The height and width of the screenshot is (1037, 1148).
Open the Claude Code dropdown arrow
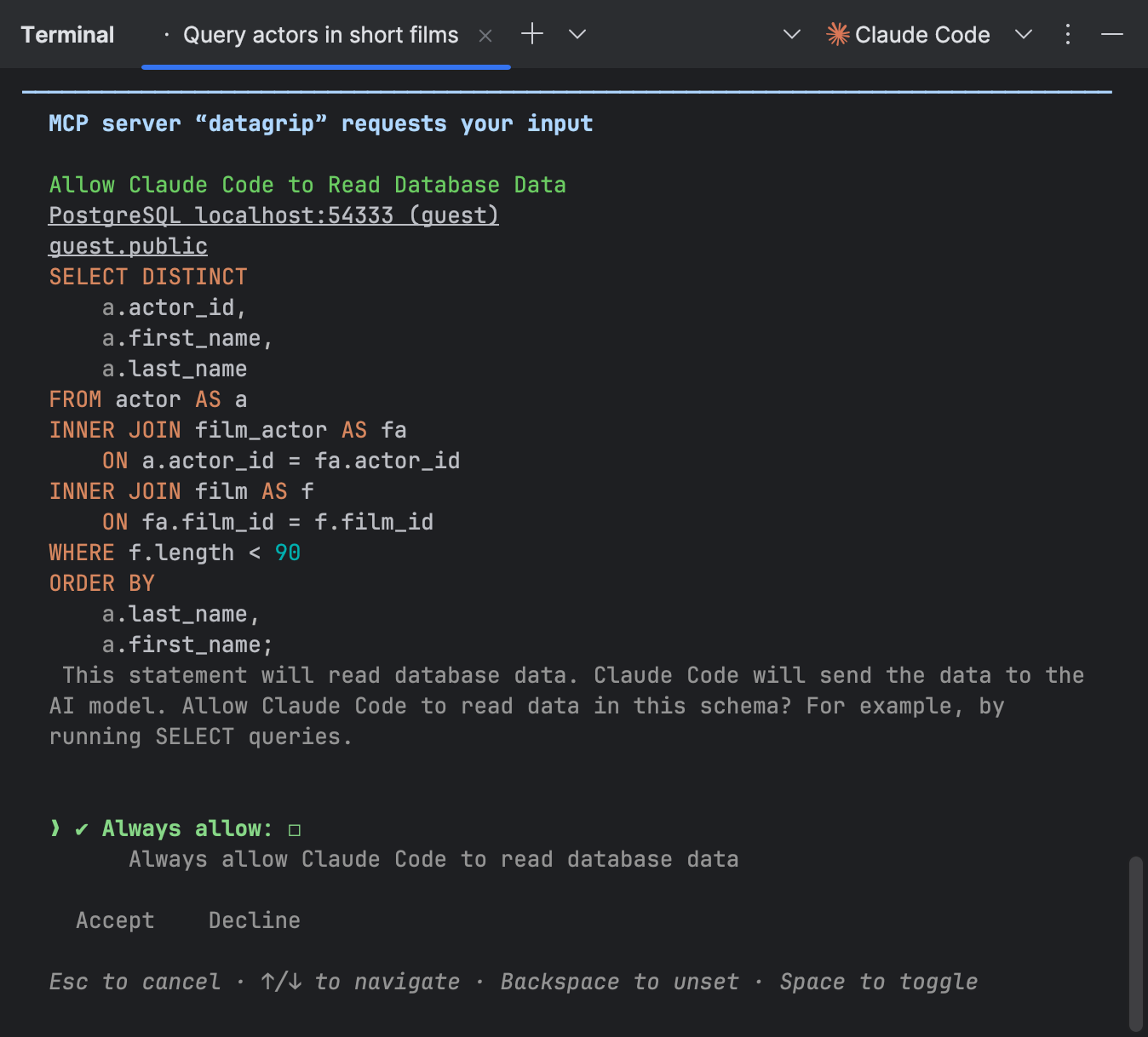(1024, 34)
